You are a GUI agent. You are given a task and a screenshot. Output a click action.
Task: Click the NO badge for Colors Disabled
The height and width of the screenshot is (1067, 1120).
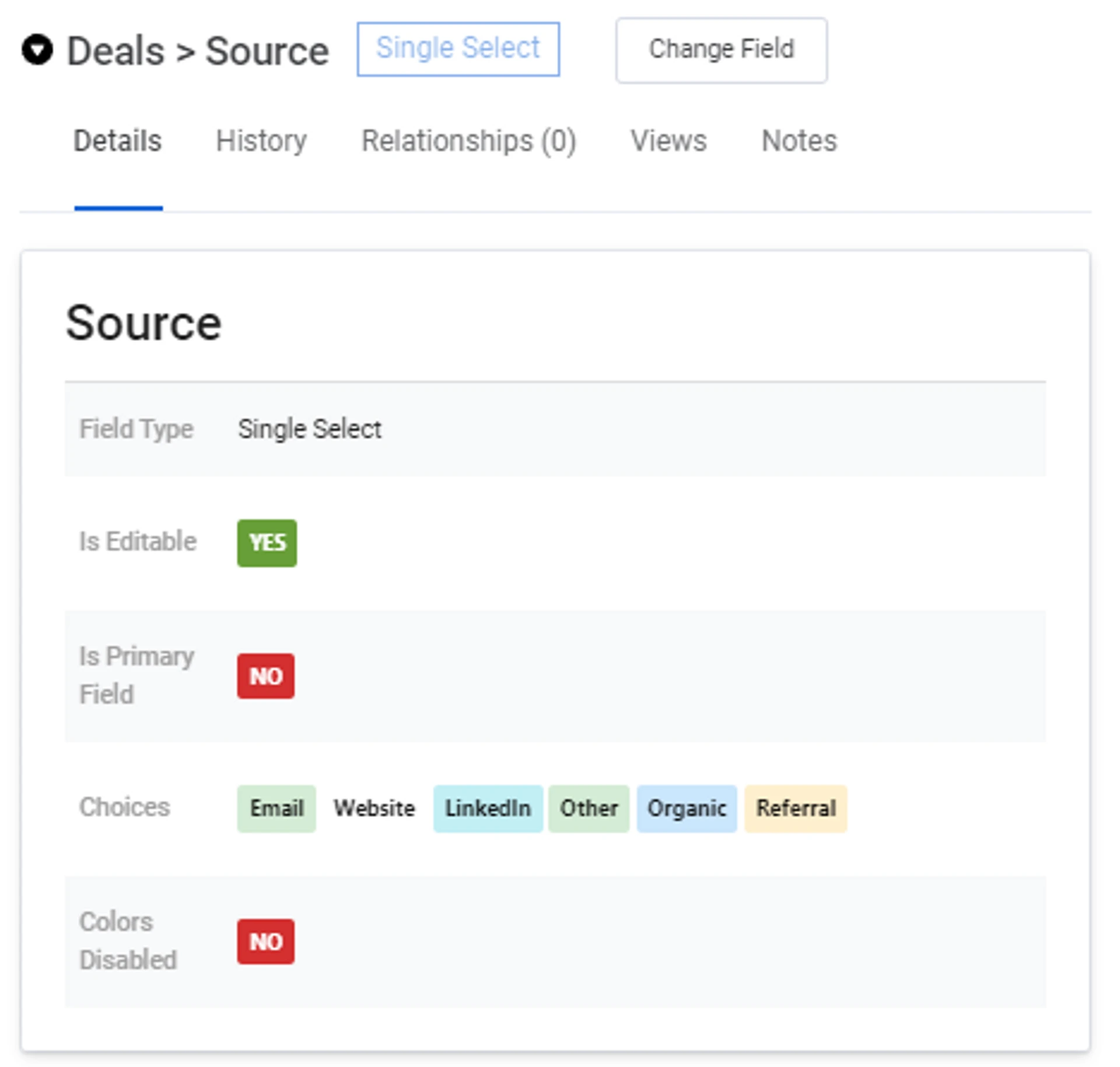point(265,941)
